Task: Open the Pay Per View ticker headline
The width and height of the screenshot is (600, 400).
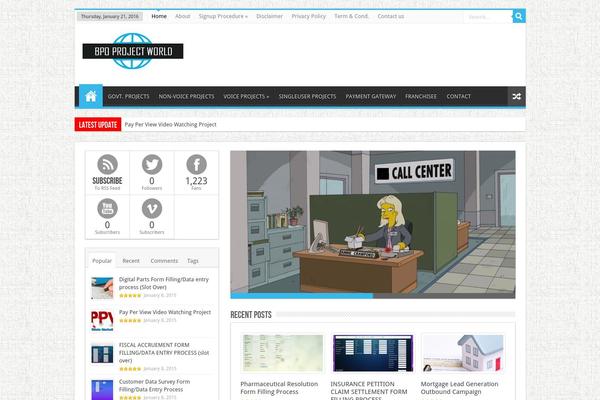Action: pyautogui.click(x=170, y=124)
